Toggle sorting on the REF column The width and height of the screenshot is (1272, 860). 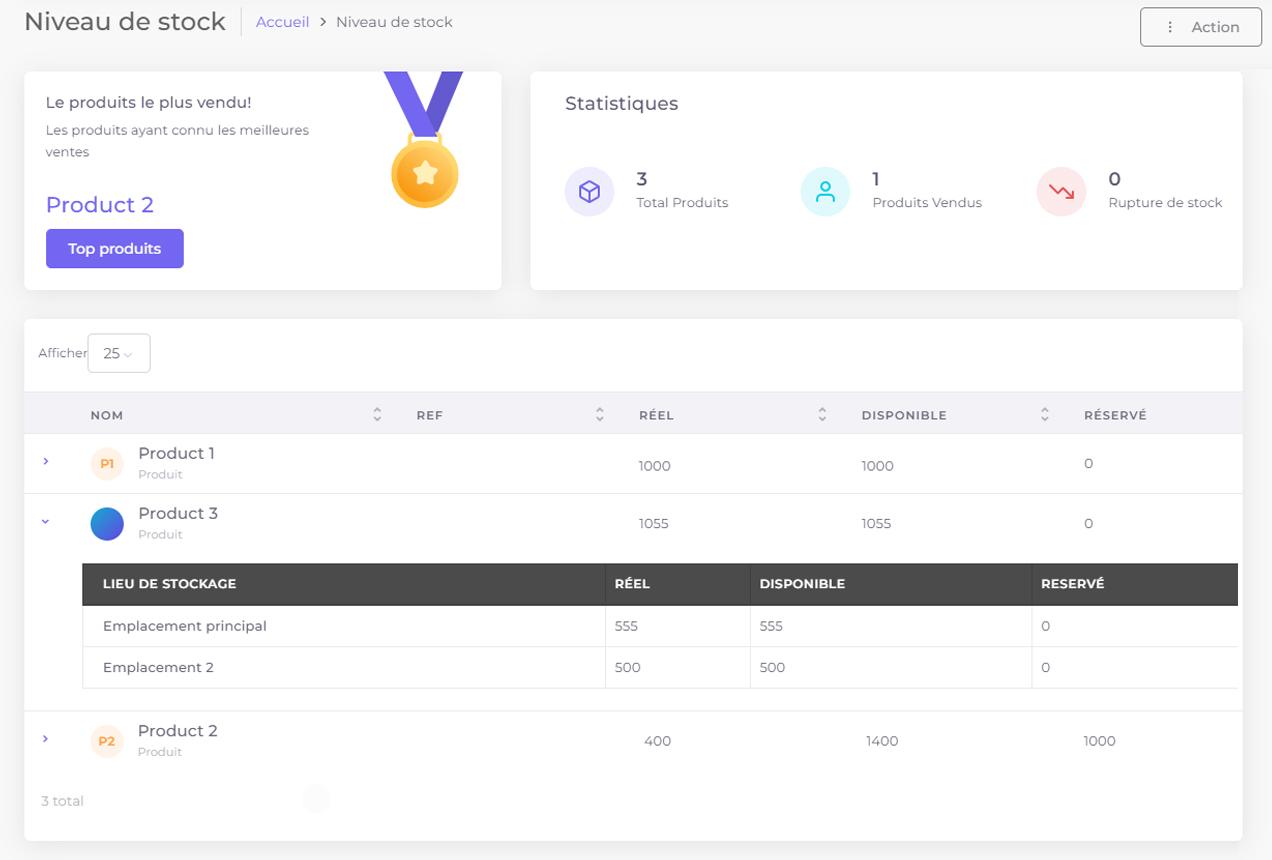(598, 413)
